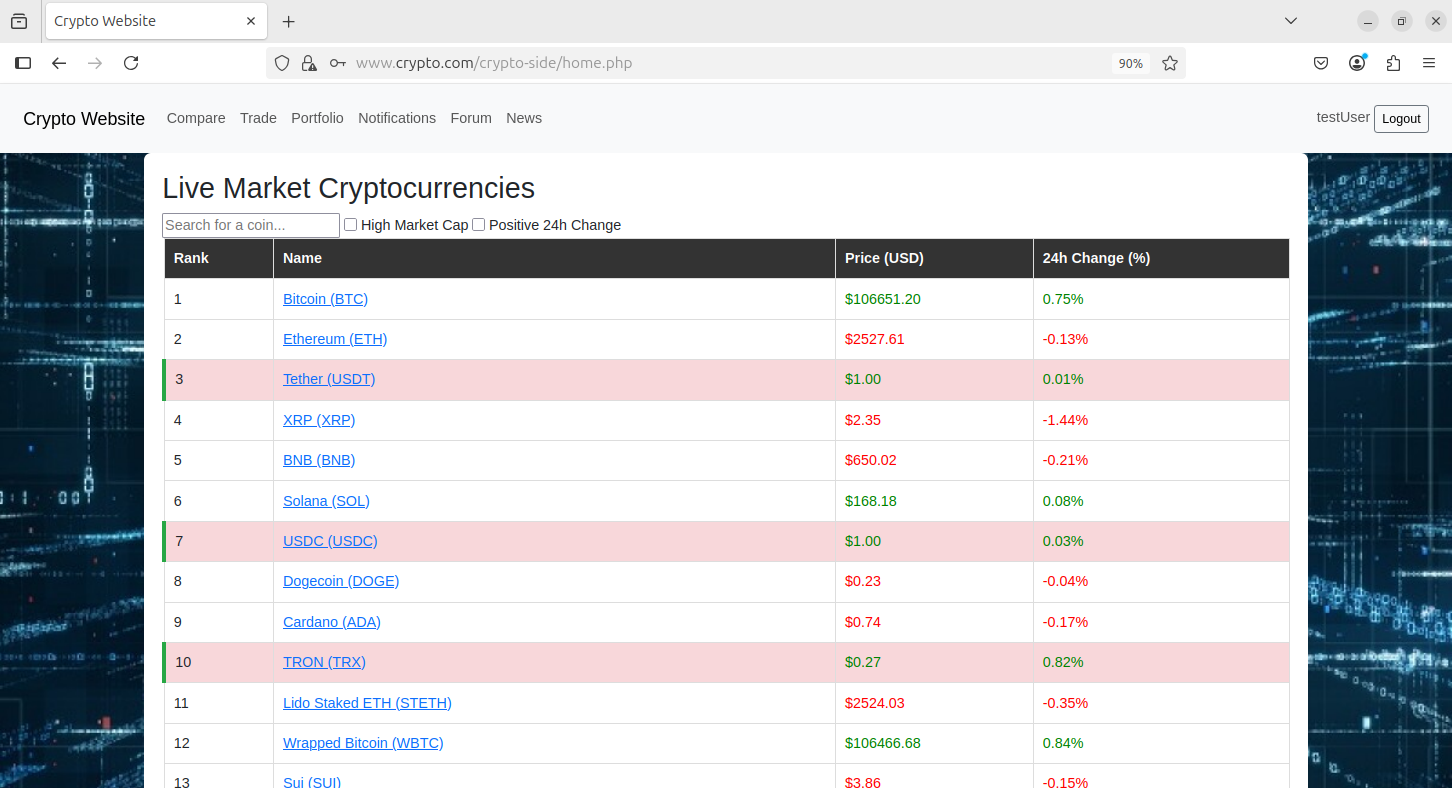Reload the current page

131,63
